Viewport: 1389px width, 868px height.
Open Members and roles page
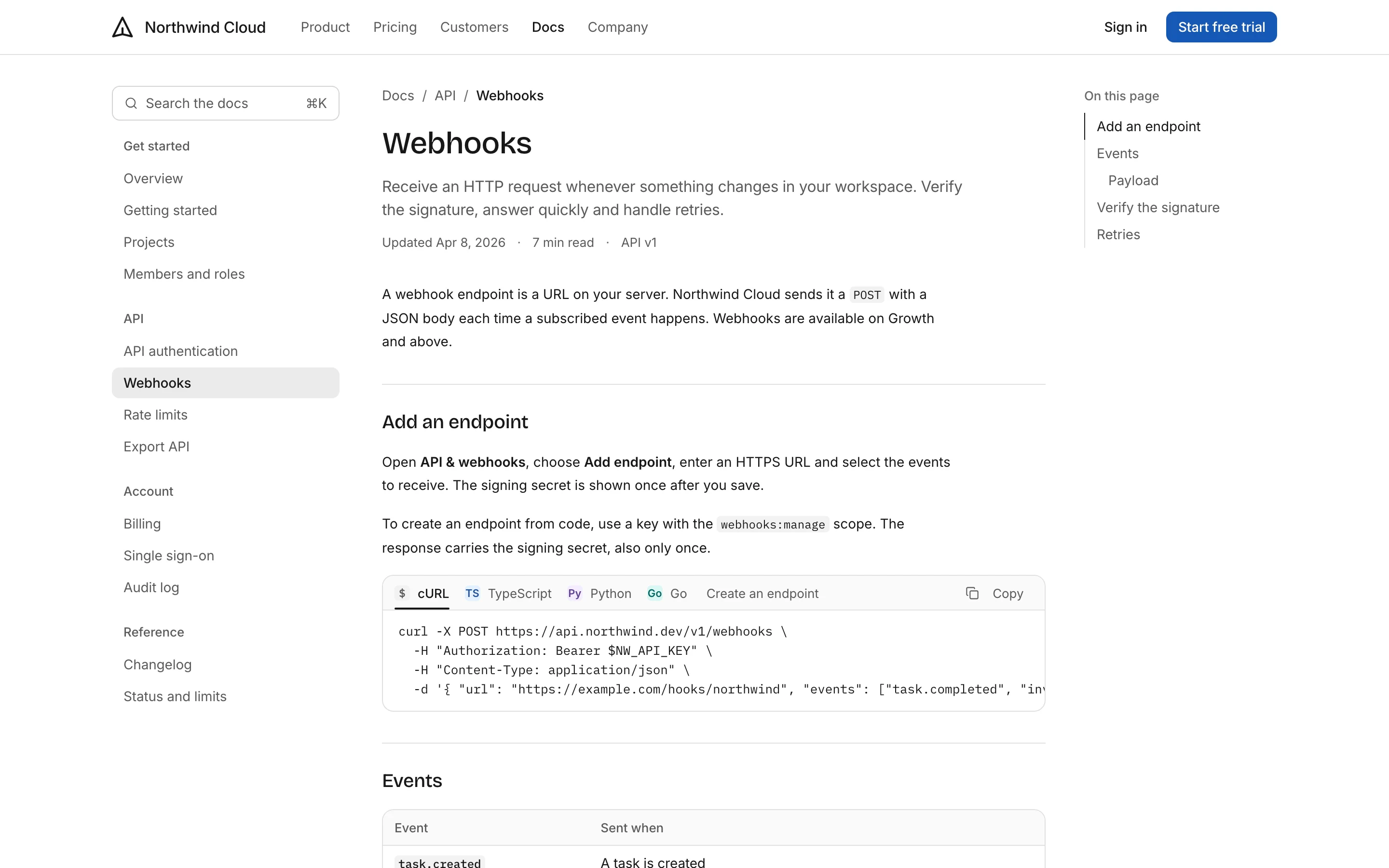[226, 274]
